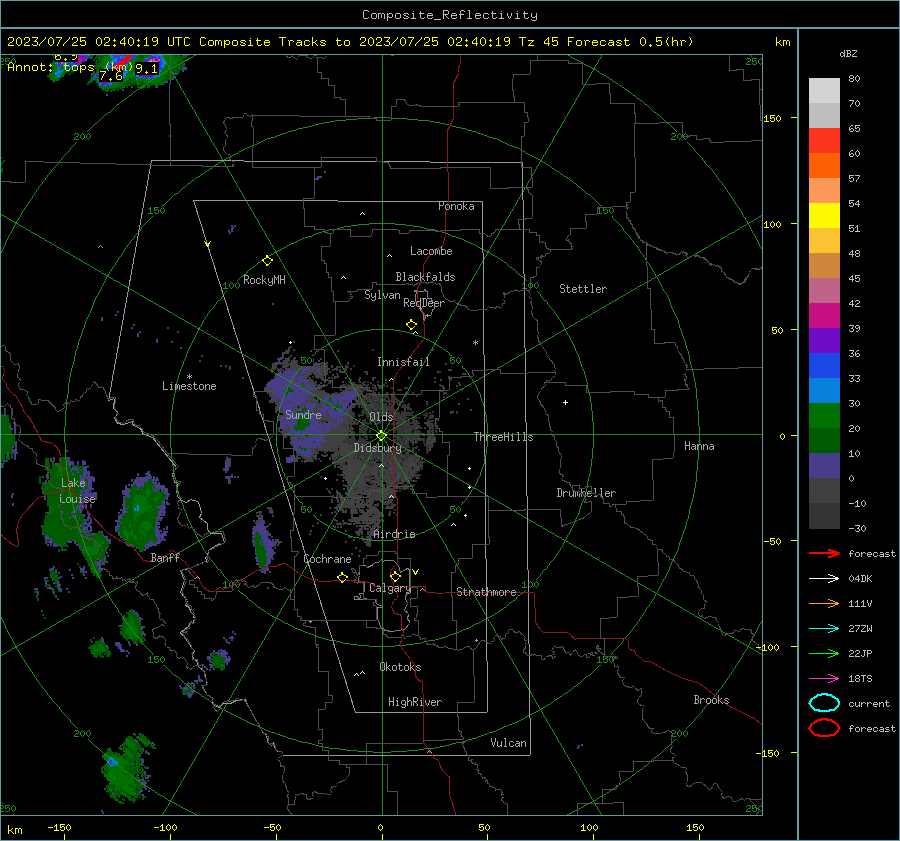Click the magenta 18TS arrow legend icon
Viewport: 900px width, 841px height.
(824, 679)
